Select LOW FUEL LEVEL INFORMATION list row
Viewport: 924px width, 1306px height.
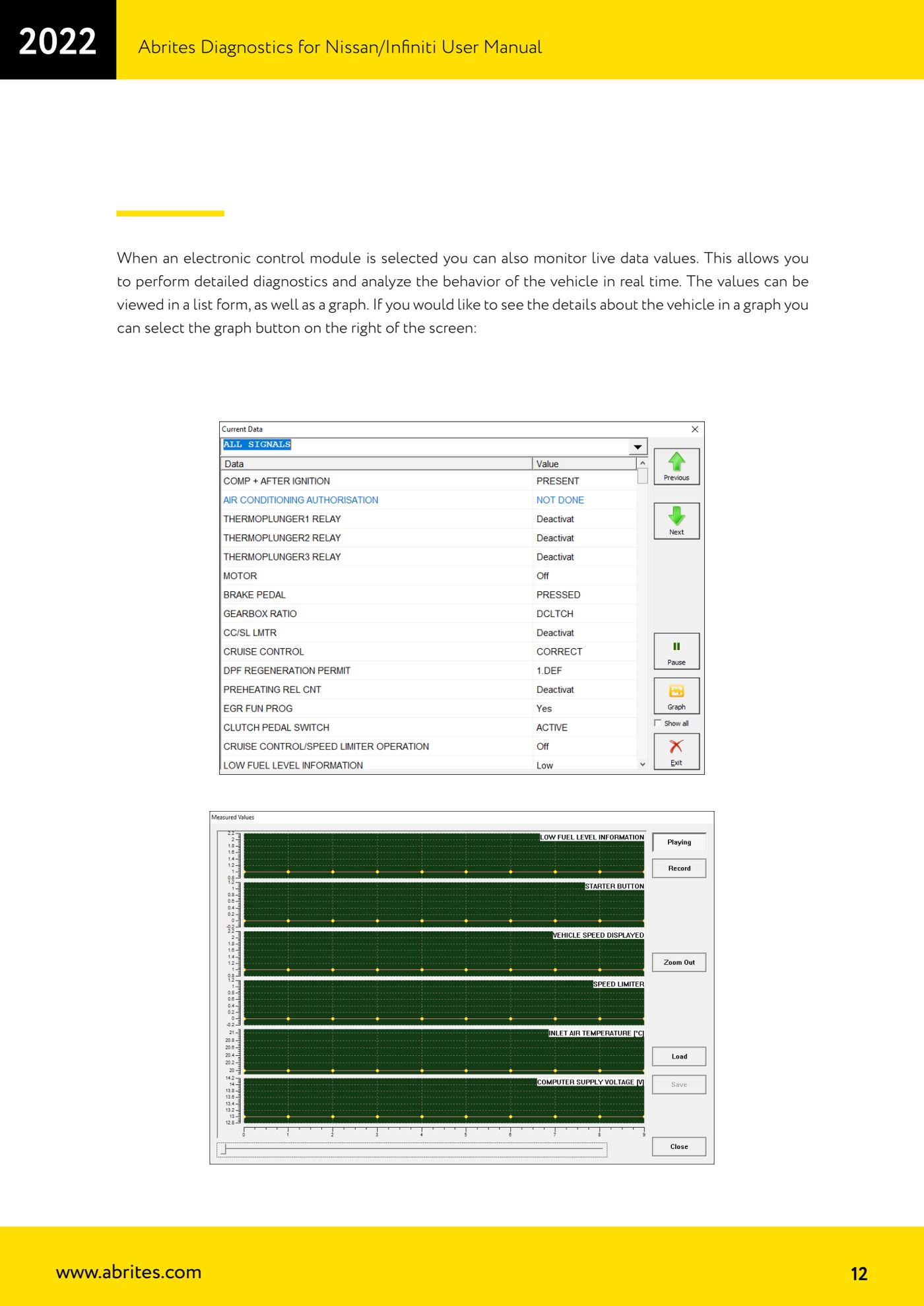point(429,765)
